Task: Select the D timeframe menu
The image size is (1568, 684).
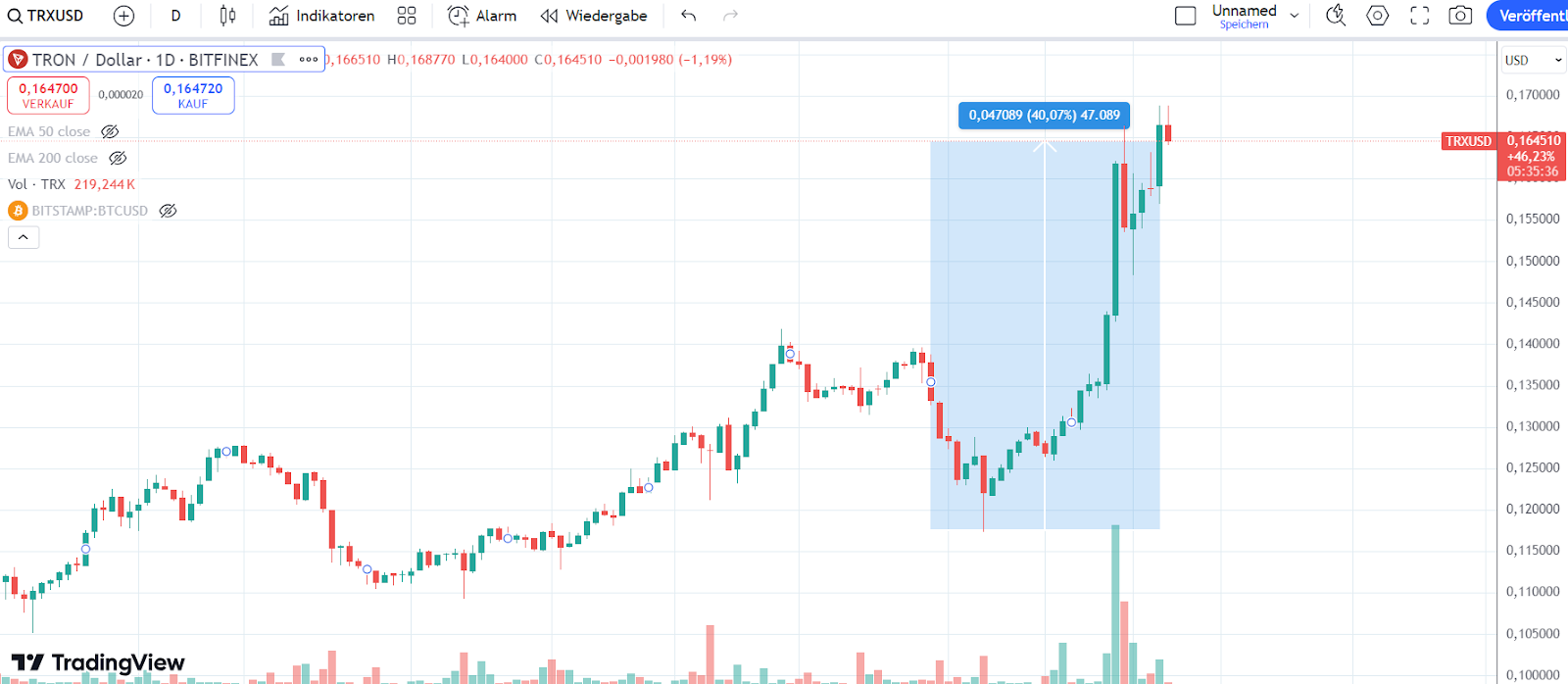Action: 174,16
